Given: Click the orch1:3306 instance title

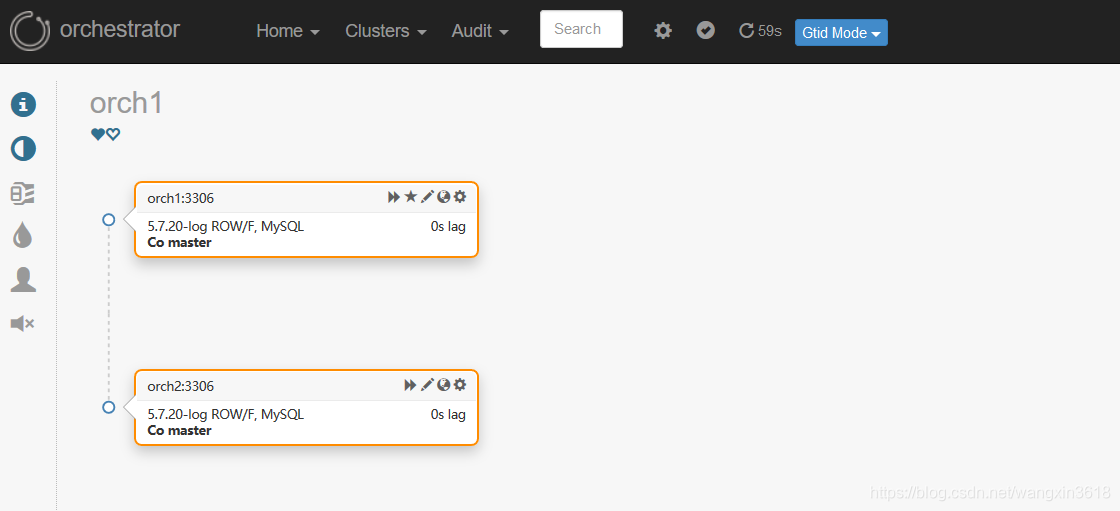Looking at the screenshot, I should pyautogui.click(x=181, y=198).
